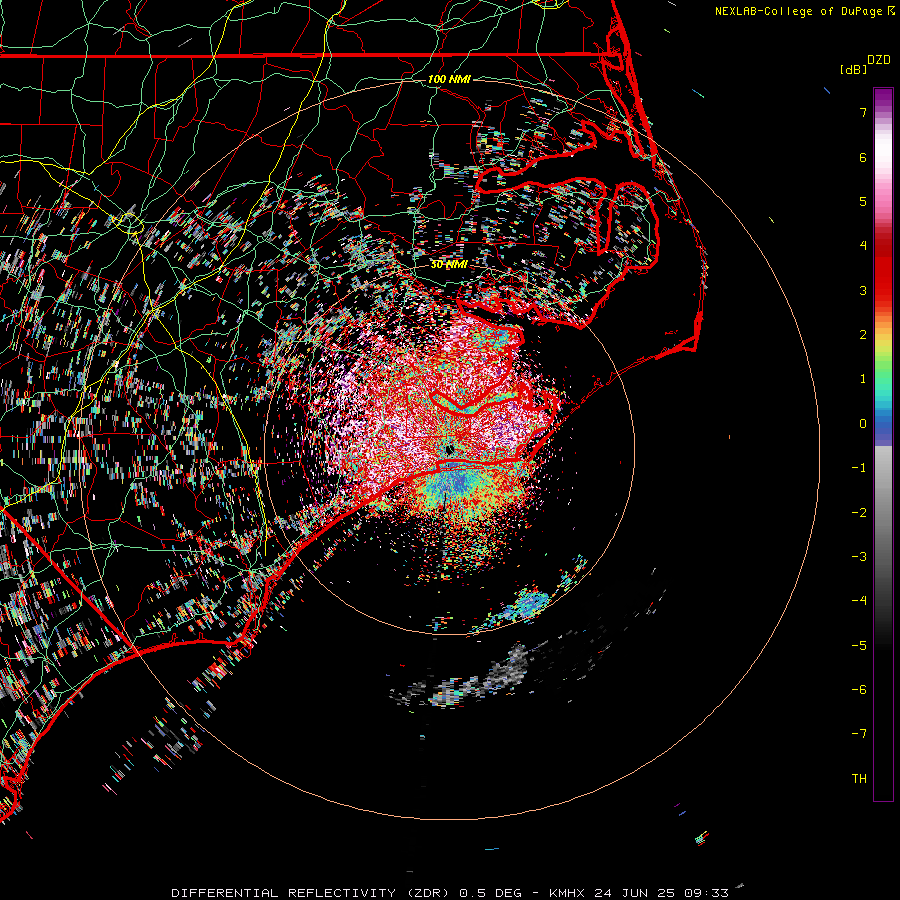This screenshot has height=900, width=900.
Task: Click the TH threshold label on the scale
Action: pos(859,779)
